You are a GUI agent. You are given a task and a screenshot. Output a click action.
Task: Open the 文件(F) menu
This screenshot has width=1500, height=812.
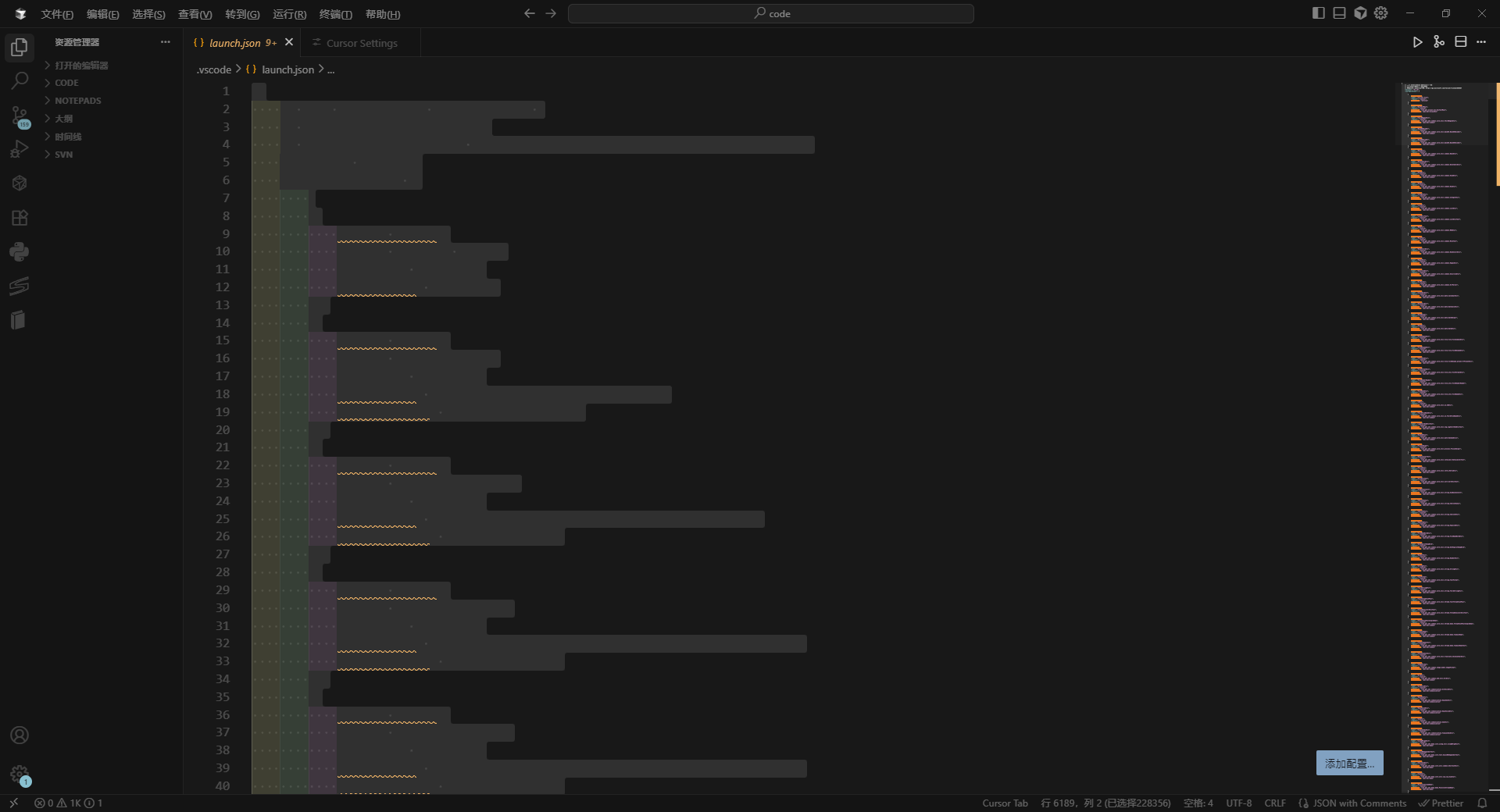click(57, 14)
